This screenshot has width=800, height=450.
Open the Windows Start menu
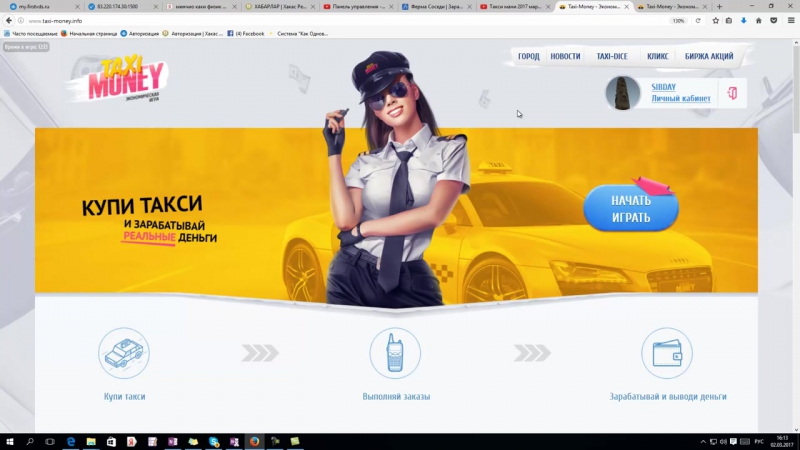9,442
